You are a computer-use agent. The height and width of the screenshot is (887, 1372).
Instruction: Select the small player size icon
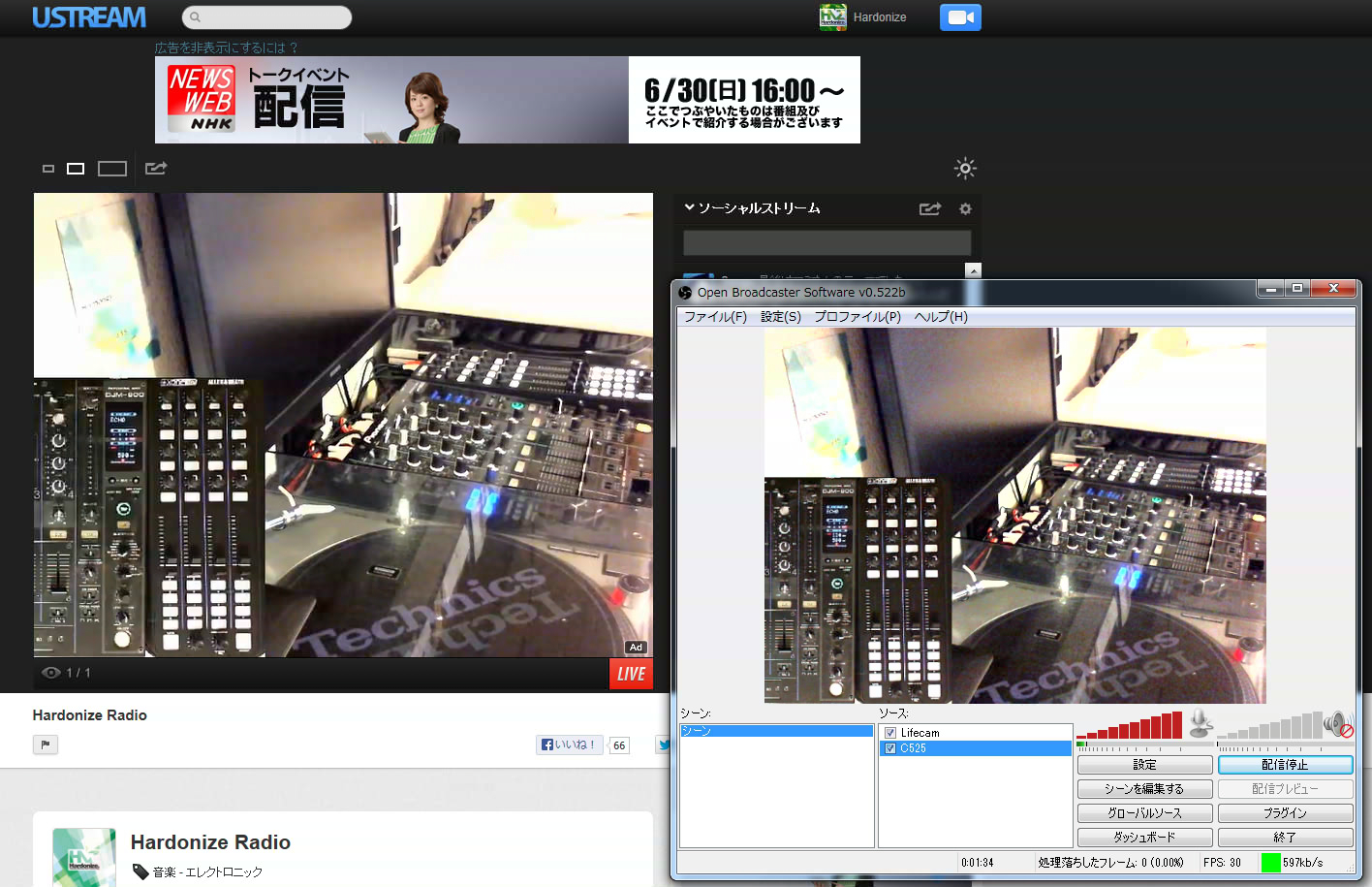48,169
